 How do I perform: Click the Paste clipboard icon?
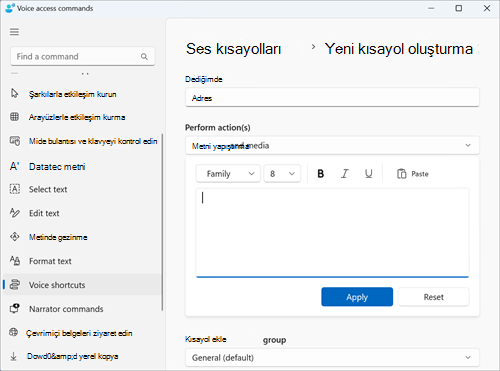click(x=402, y=174)
